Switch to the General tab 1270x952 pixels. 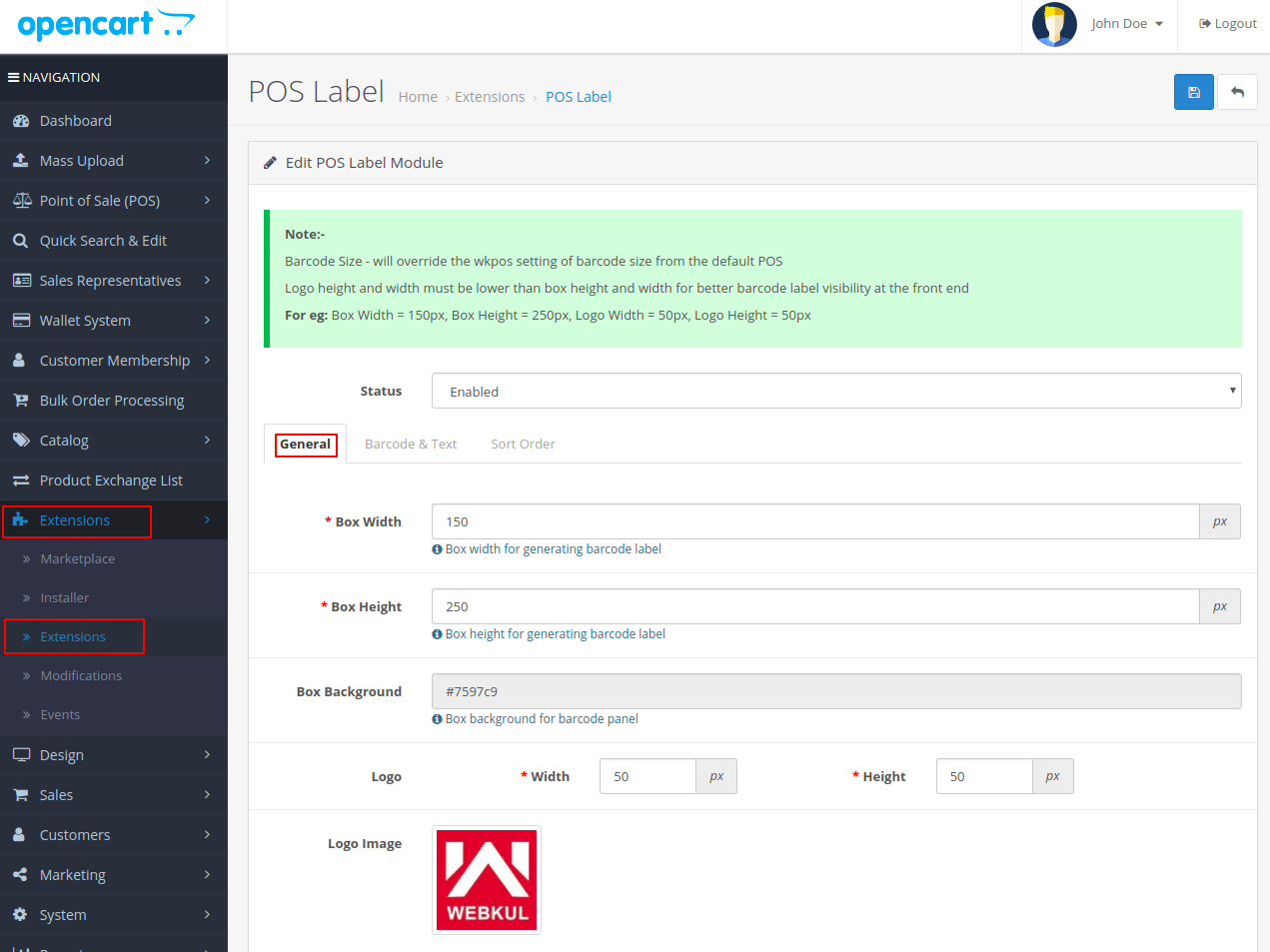(x=305, y=444)
